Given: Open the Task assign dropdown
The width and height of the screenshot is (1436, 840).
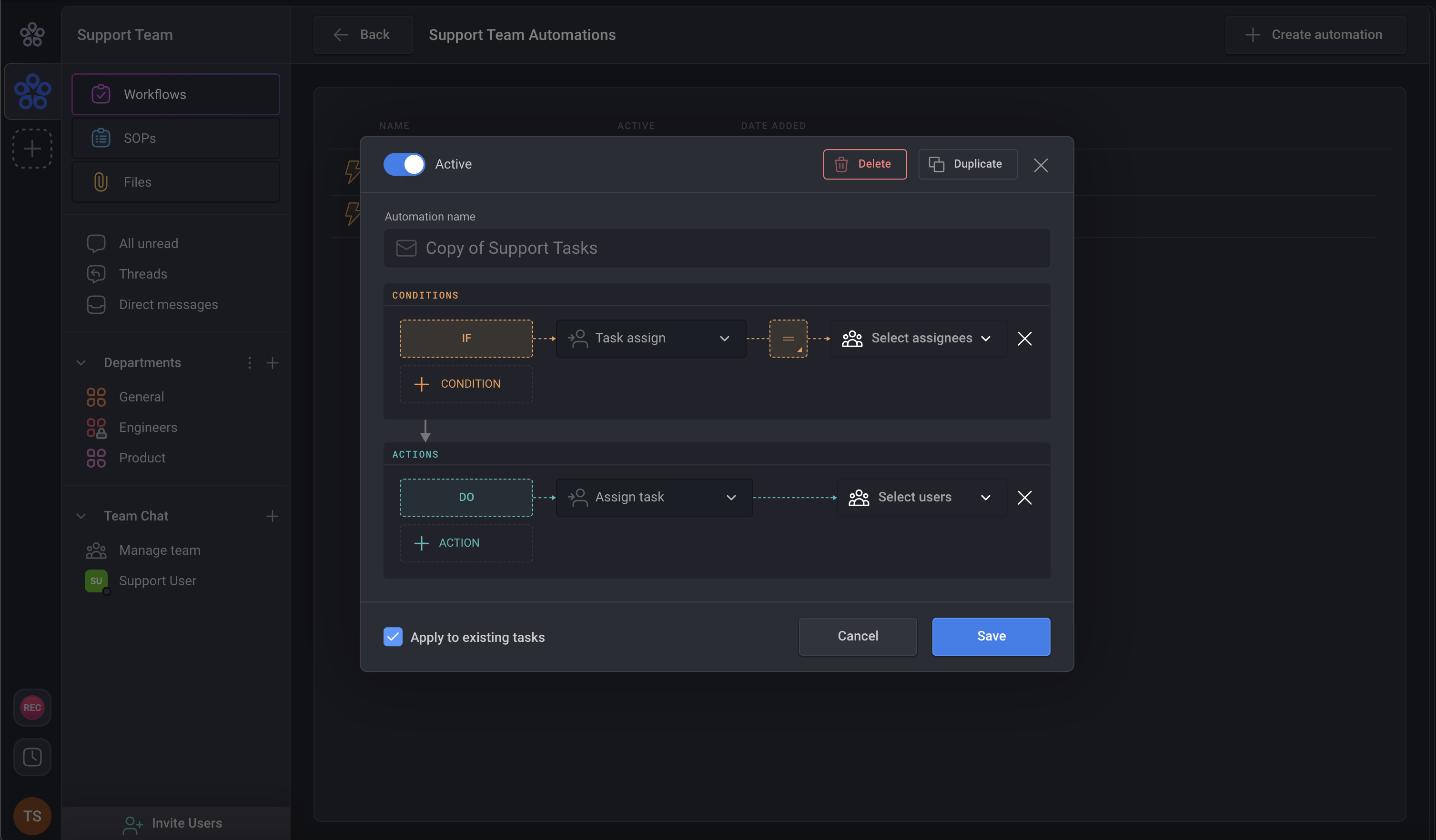Looking at the screenshot, I should click(651, 338).
